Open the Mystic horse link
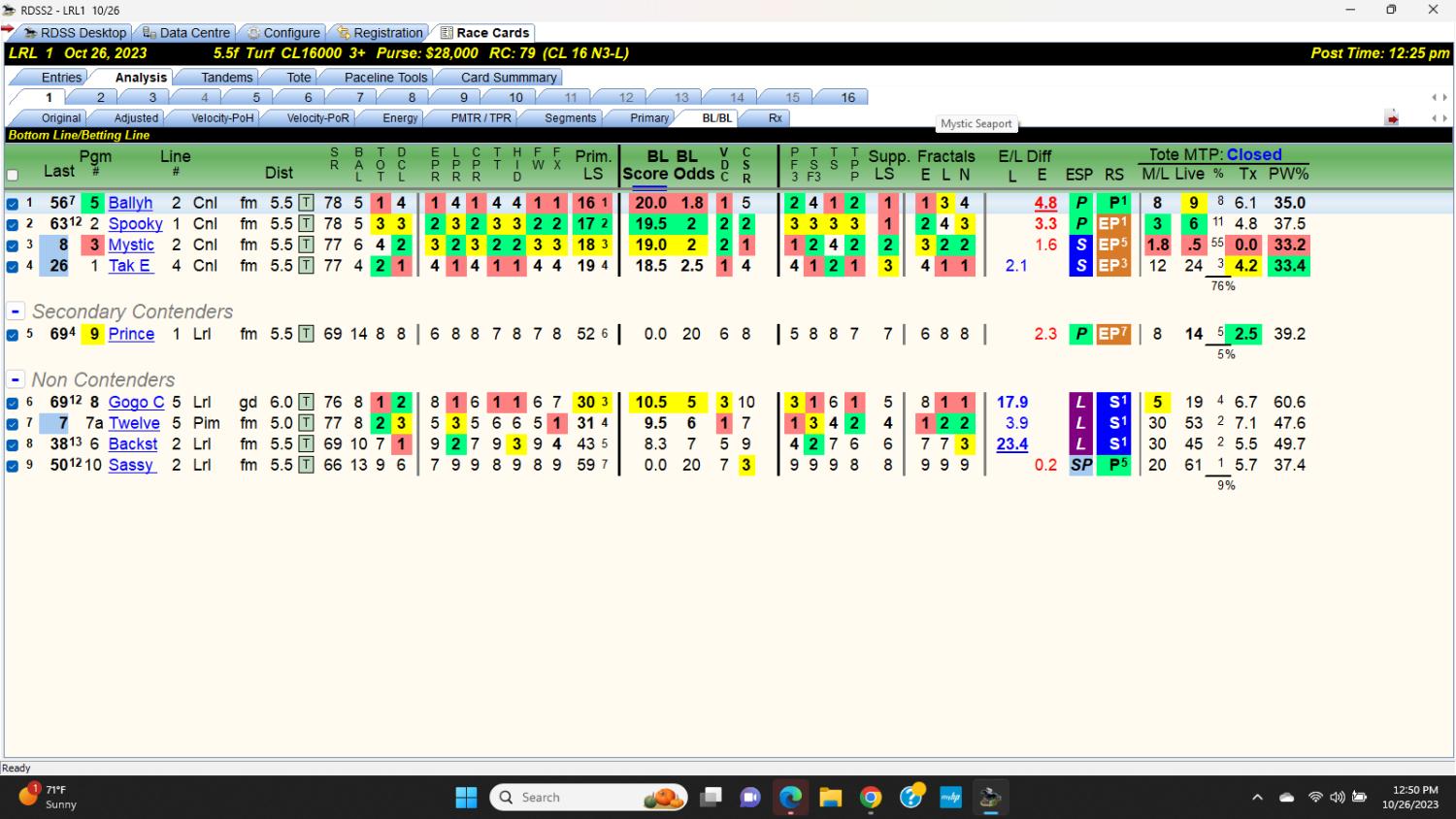Image resolution: width=1456 pixels, height=819 pixels. click(x=131, y=246)
